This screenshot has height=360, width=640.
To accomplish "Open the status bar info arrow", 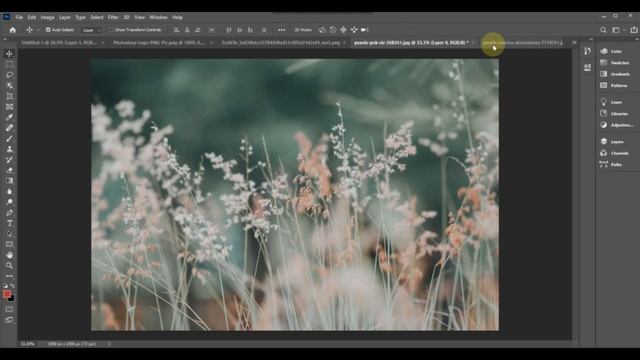I will 109,344.
